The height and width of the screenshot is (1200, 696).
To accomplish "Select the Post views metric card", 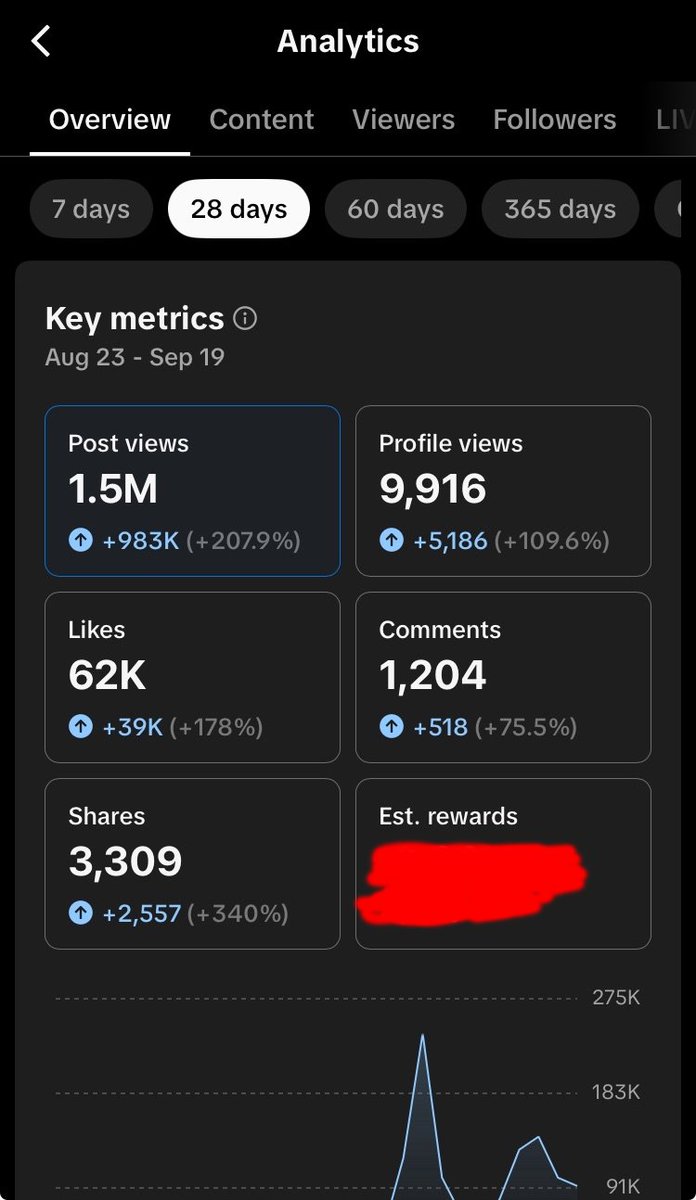I will tap(192, 491).
